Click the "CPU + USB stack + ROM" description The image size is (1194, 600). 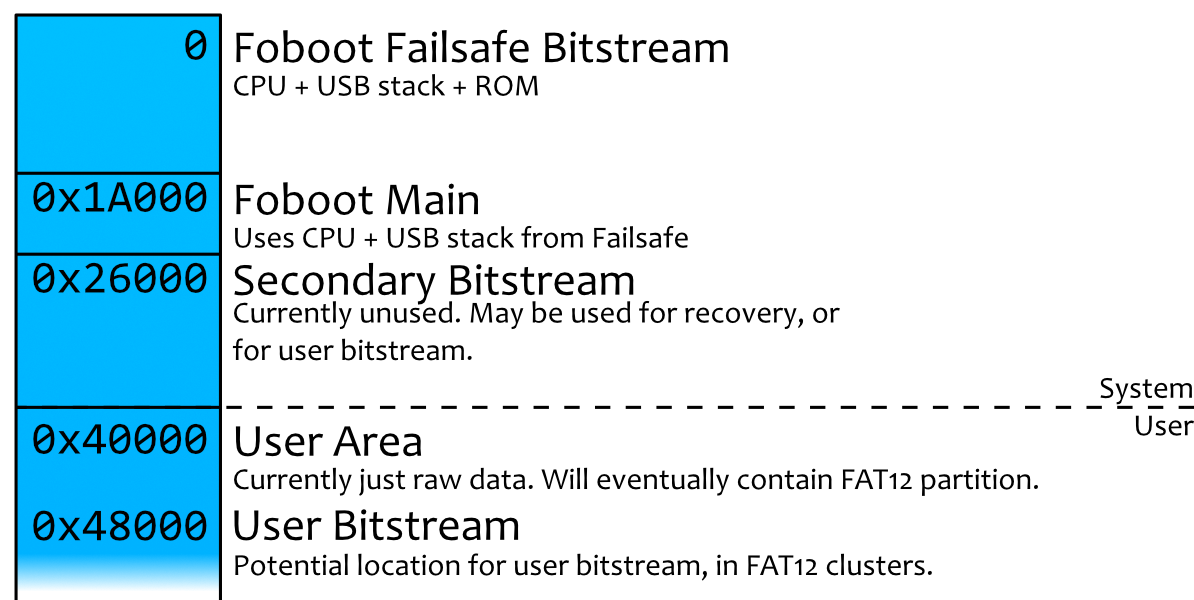coord(386,87)
